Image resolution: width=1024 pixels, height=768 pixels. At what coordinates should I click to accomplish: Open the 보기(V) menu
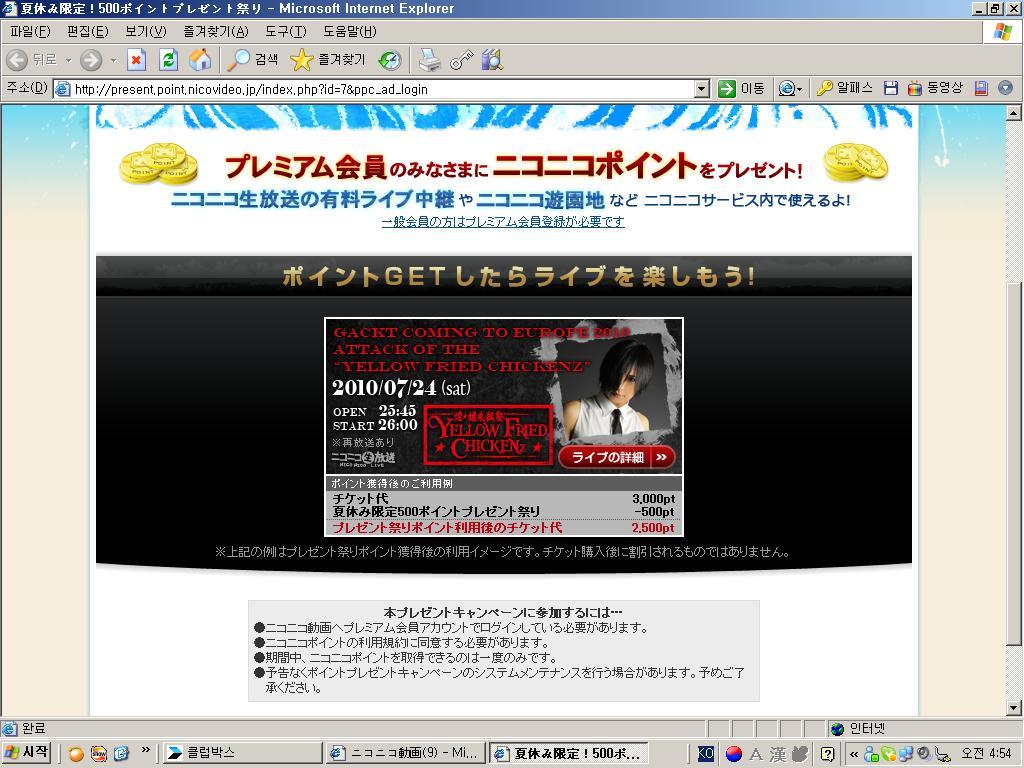click(146, 31)
